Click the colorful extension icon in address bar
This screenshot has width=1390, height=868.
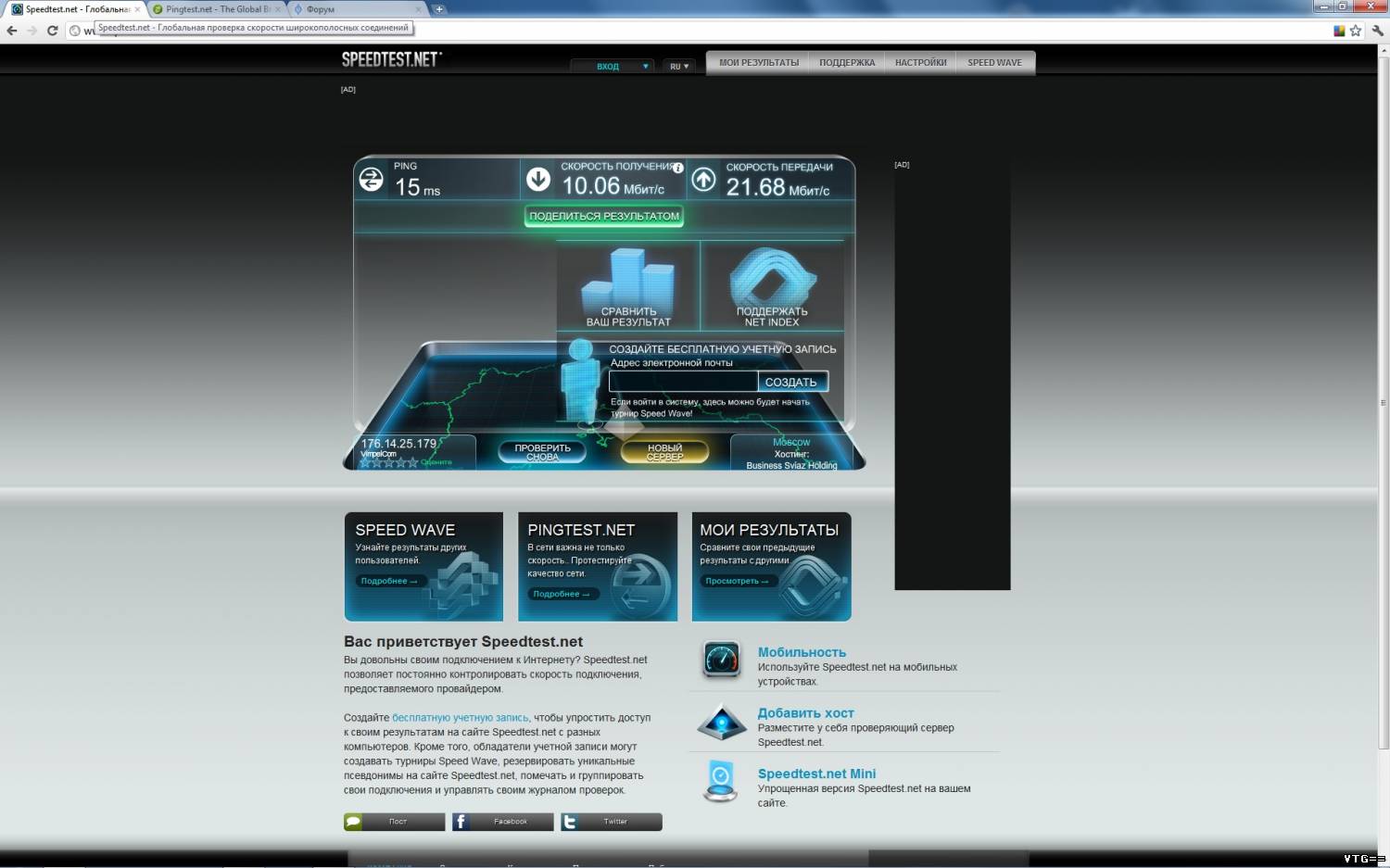coord(1339,31)
